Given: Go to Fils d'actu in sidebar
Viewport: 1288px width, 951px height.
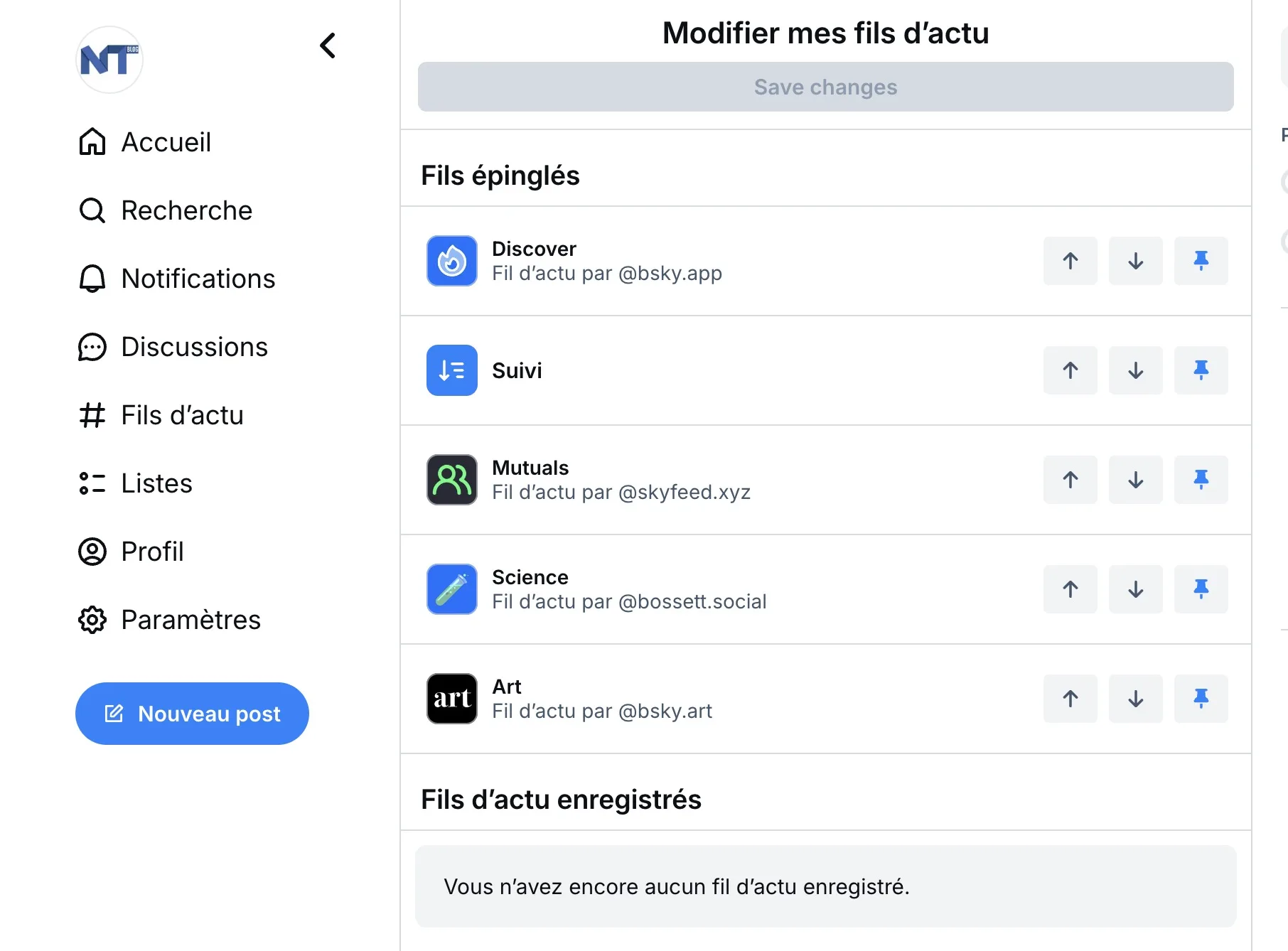Looking at the screenshot, I should pos(161,415).
